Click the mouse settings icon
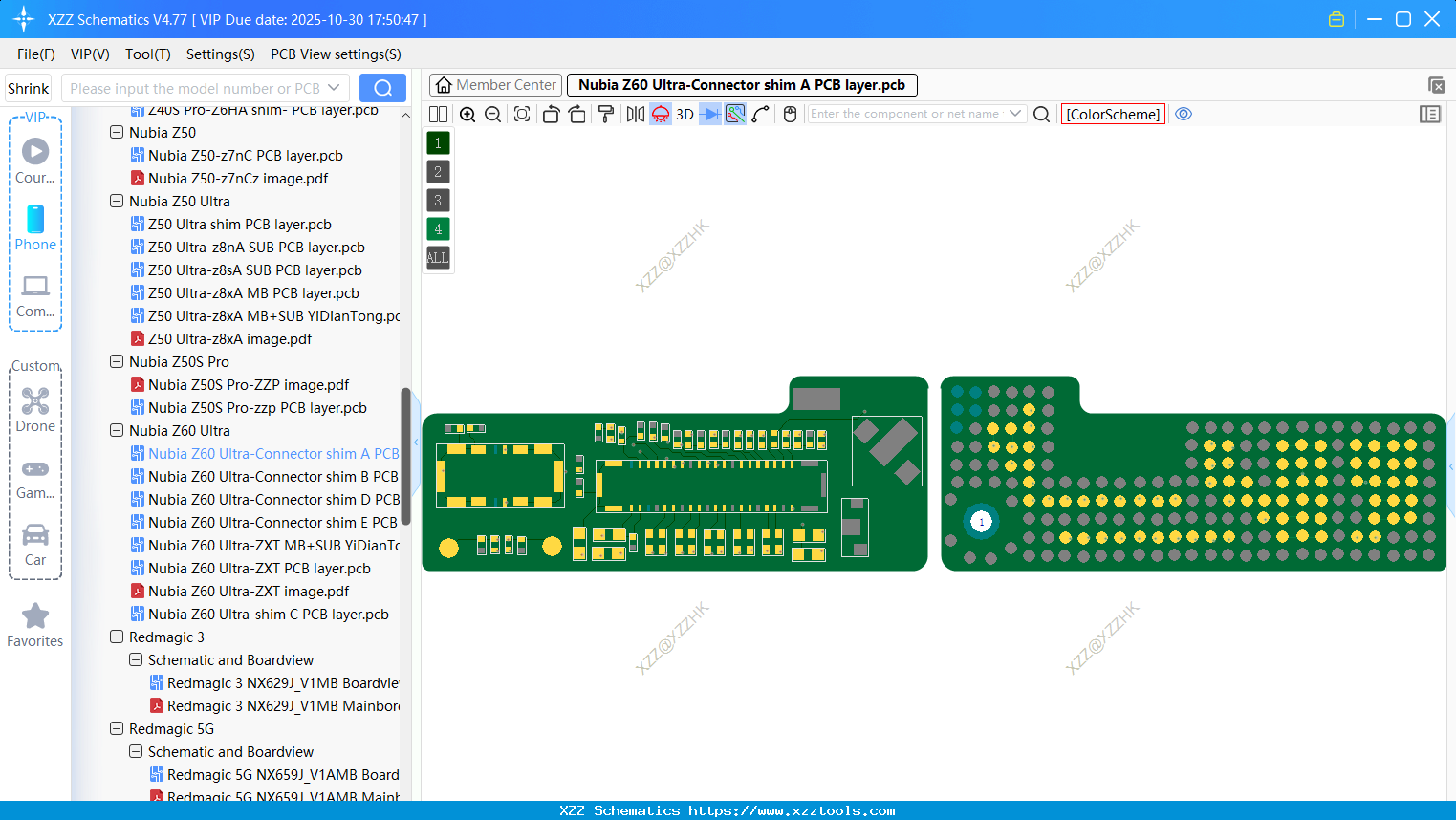This screenshot has width=1456, height=820. [x=790, y=115]
